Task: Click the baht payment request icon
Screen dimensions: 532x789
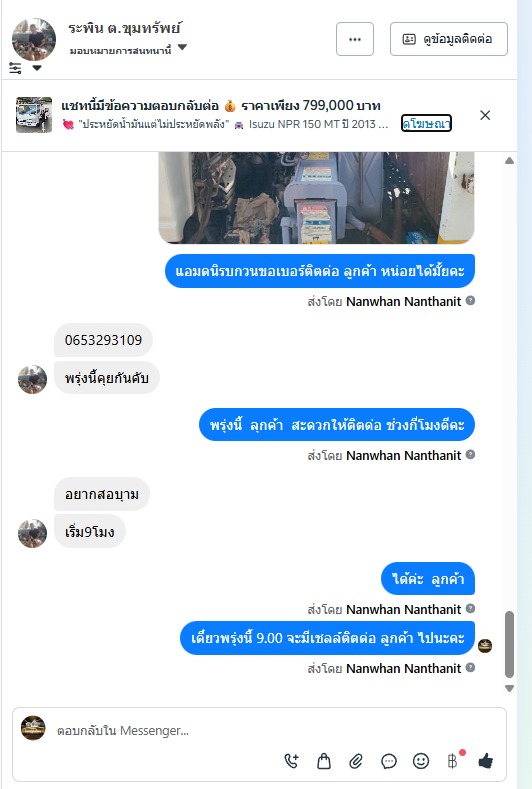Action: [453, 761]
